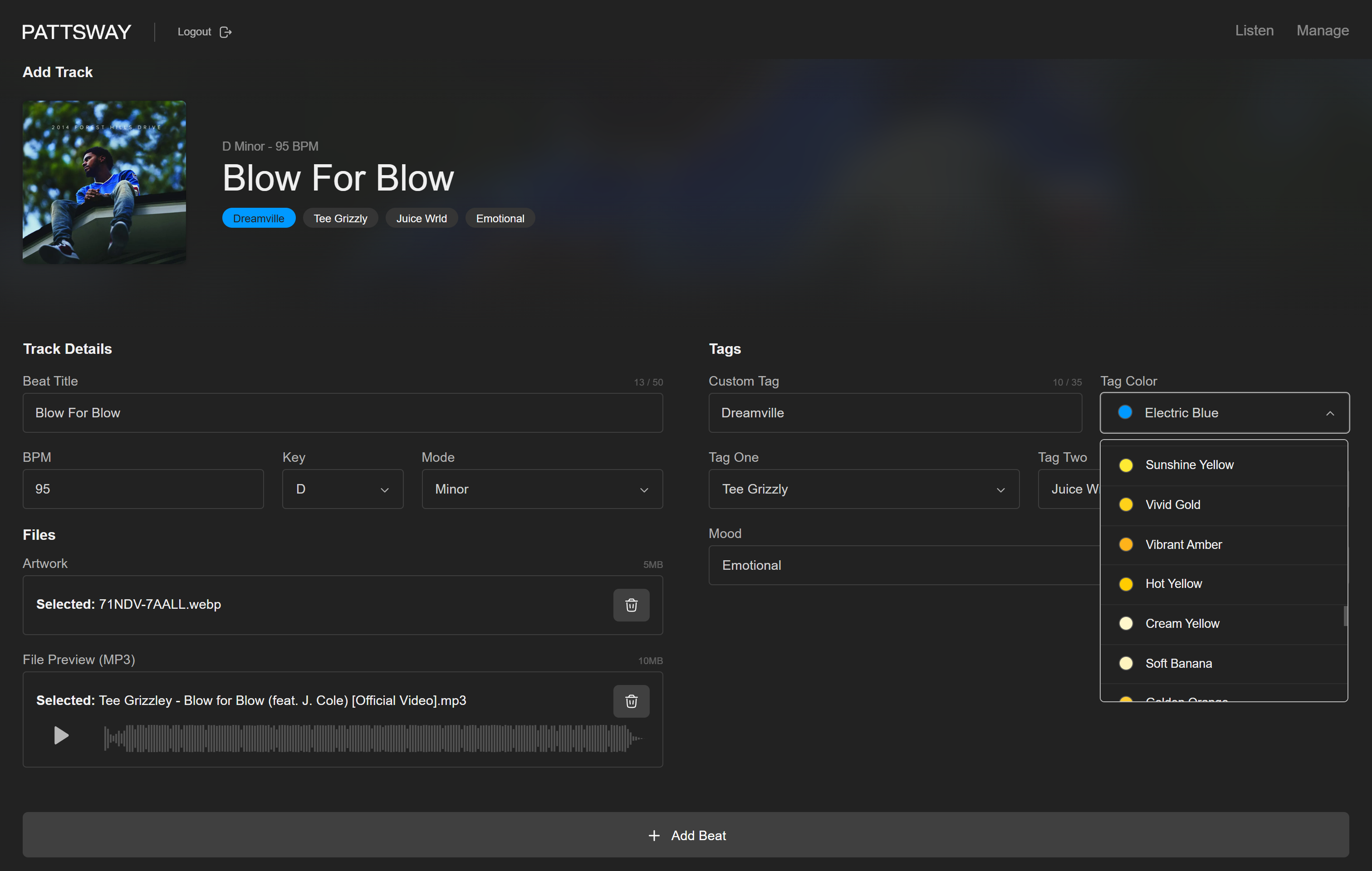Screen dimensions: 1372x871
Task: Select the Dreamville tag pill
Action: 258,218
